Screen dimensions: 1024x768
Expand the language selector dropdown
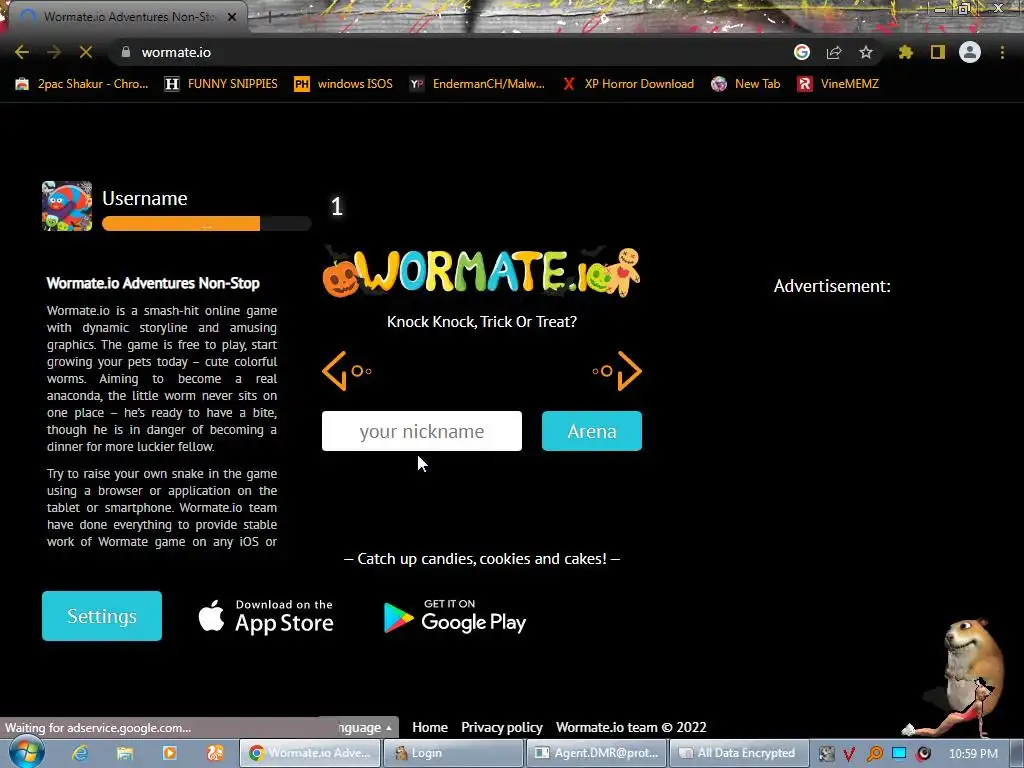[363, 728]
